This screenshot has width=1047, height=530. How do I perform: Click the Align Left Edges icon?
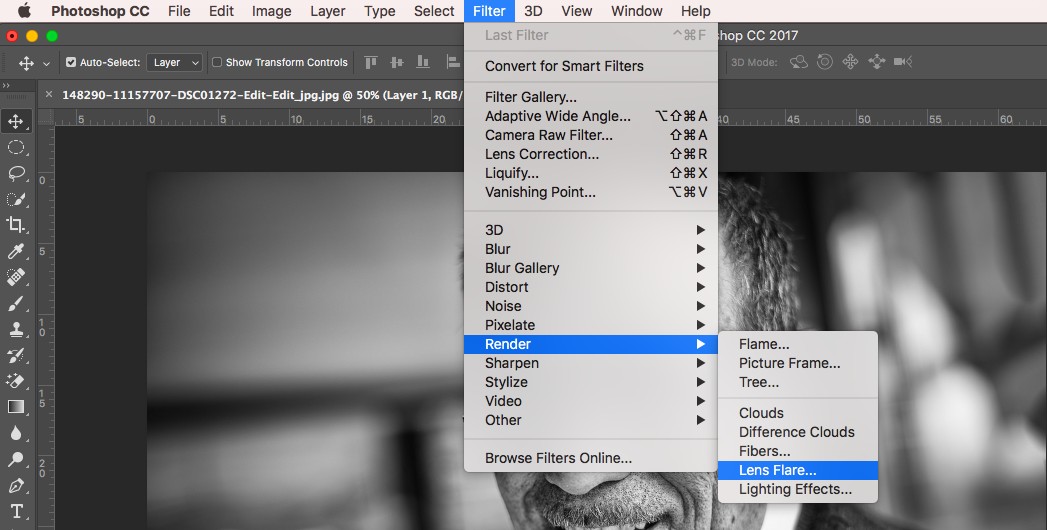click(x=453, y=62)
